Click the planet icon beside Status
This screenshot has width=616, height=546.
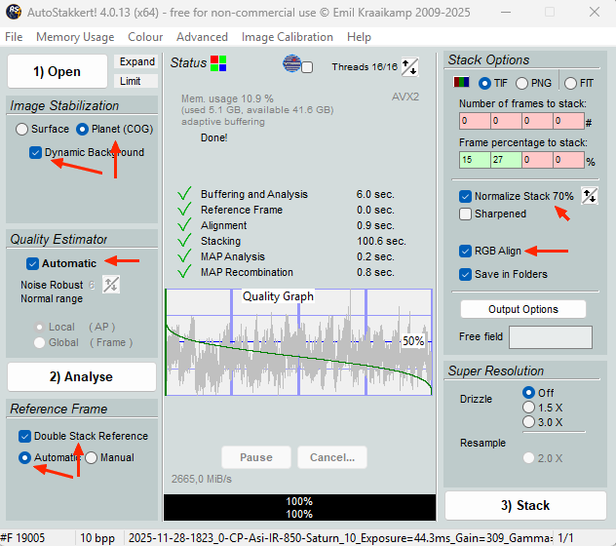coord(292,64)
